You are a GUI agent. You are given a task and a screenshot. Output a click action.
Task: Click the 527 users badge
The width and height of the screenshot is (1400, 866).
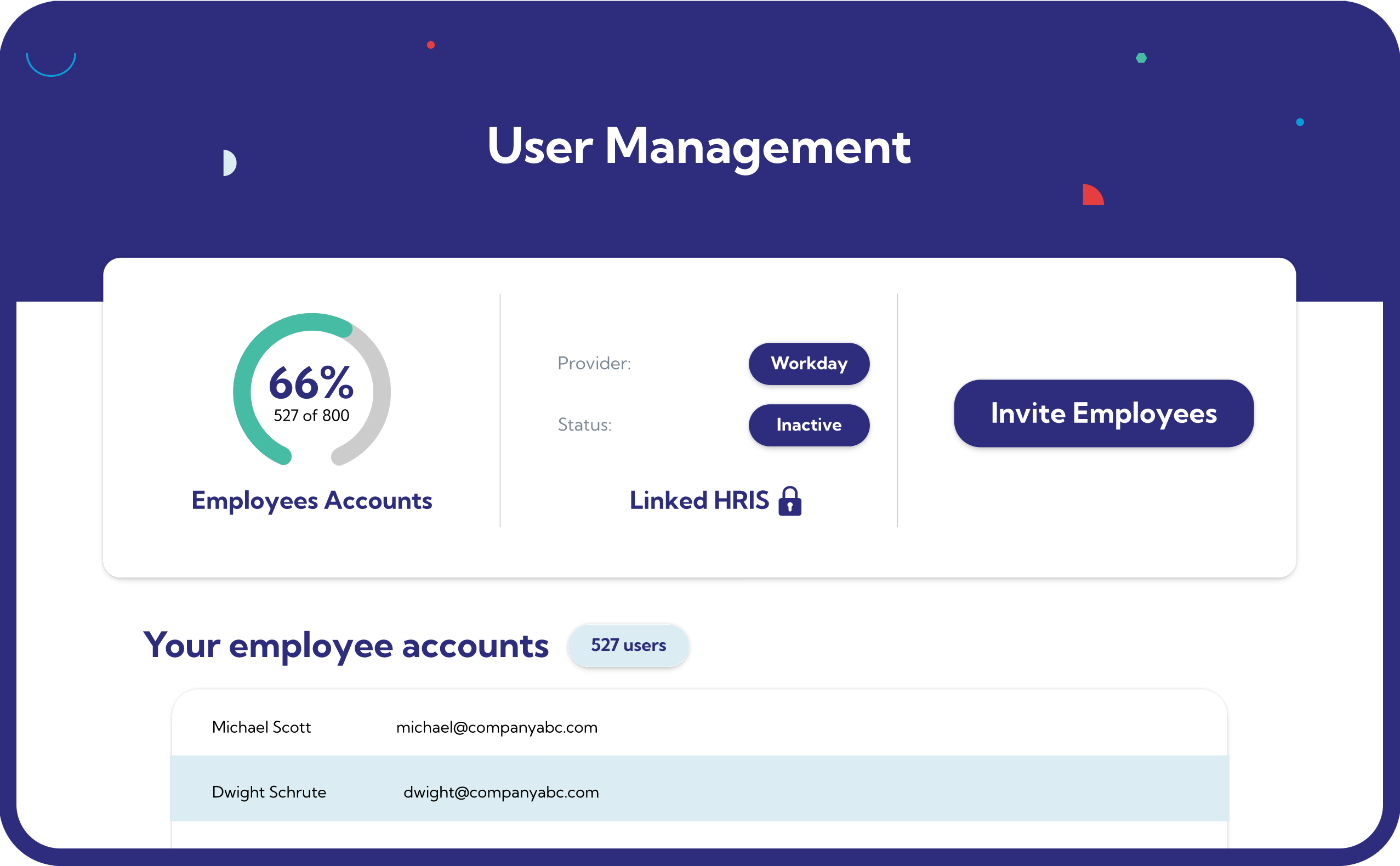click(x=628, y=646)
